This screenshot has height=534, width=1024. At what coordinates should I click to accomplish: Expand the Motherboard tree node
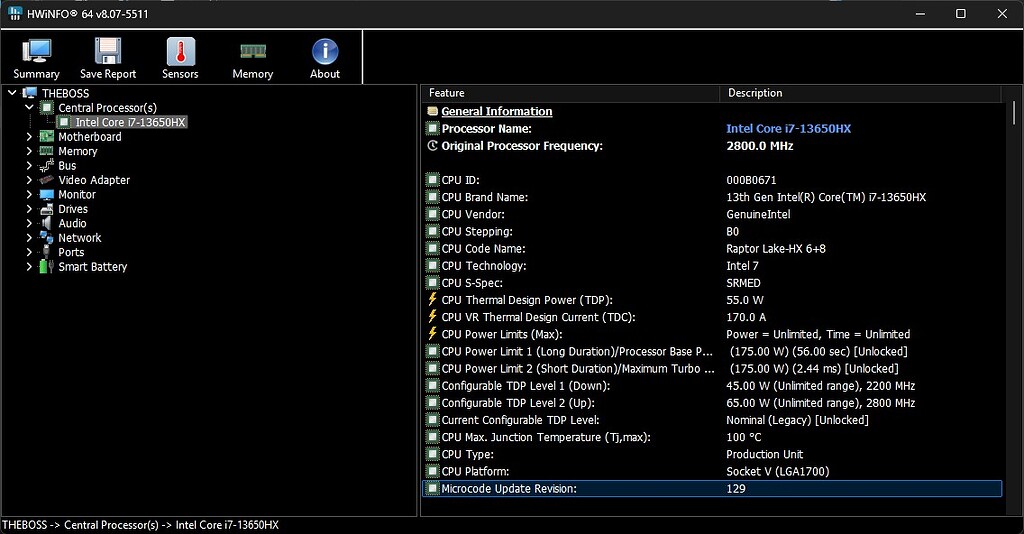click(x=29, y=136)
